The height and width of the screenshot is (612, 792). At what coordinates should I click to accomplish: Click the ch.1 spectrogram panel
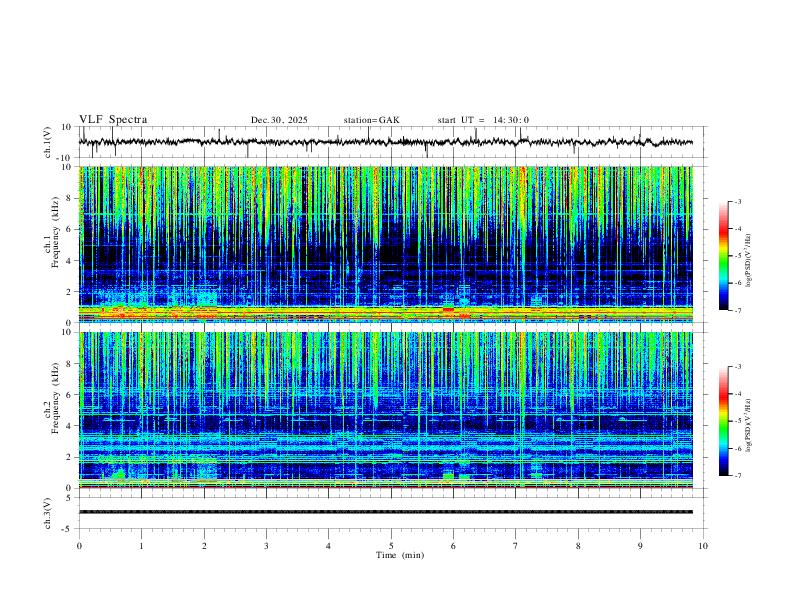(386, 244)
